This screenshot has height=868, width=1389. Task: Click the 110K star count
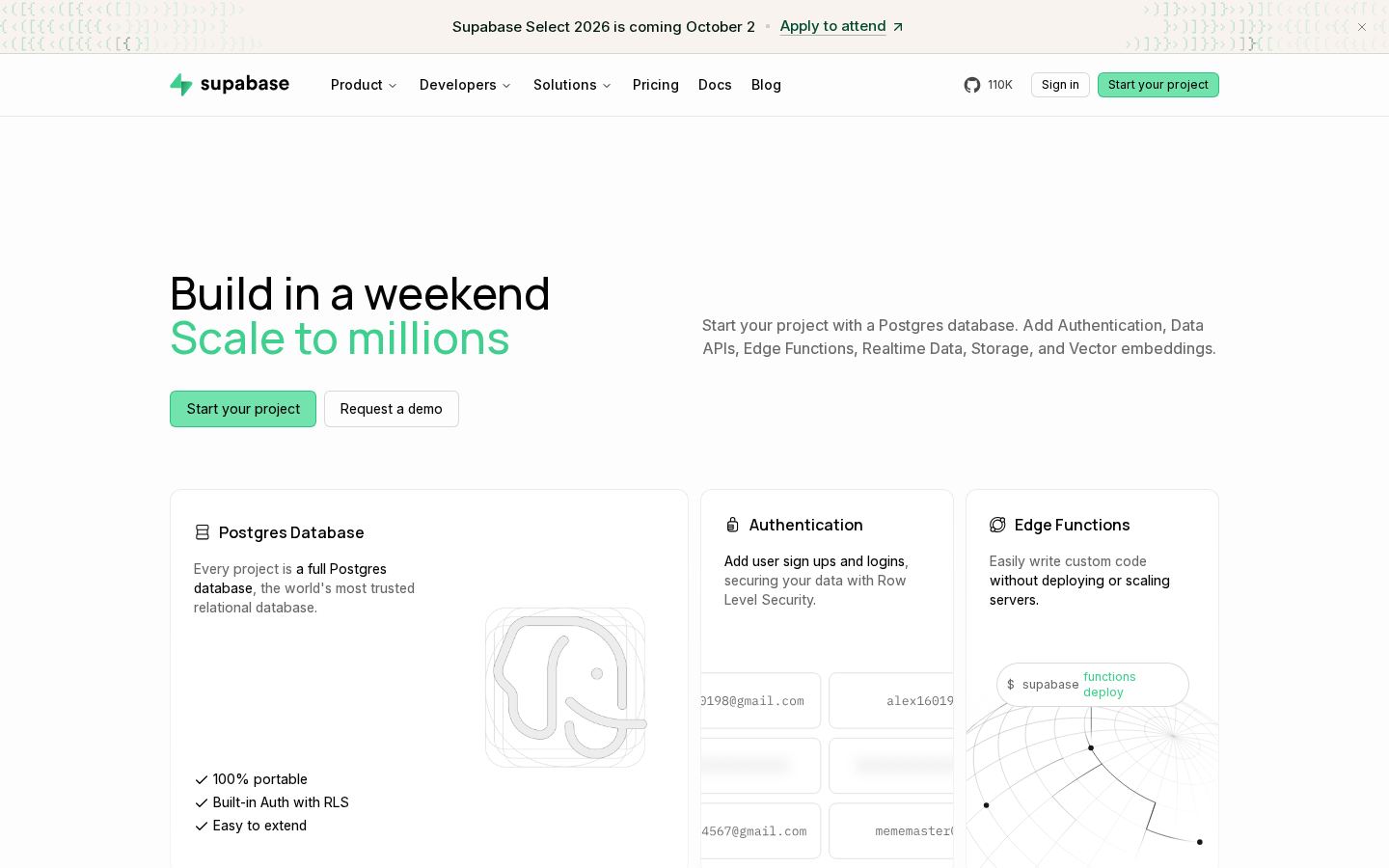pyautogui.click(x=1000, y=85)
